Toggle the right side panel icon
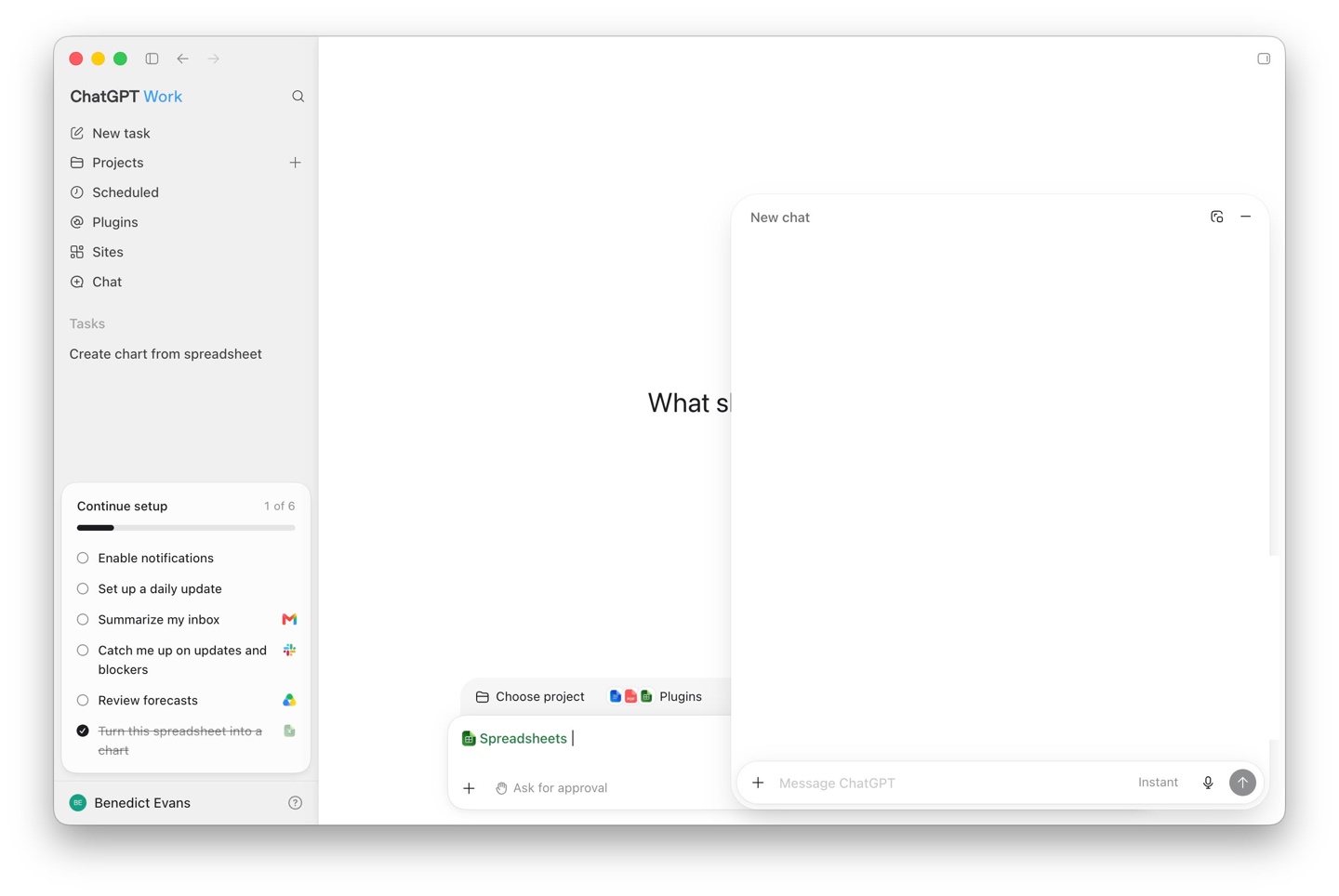This screenshot has width=1339, height=896. point(1264,59)
